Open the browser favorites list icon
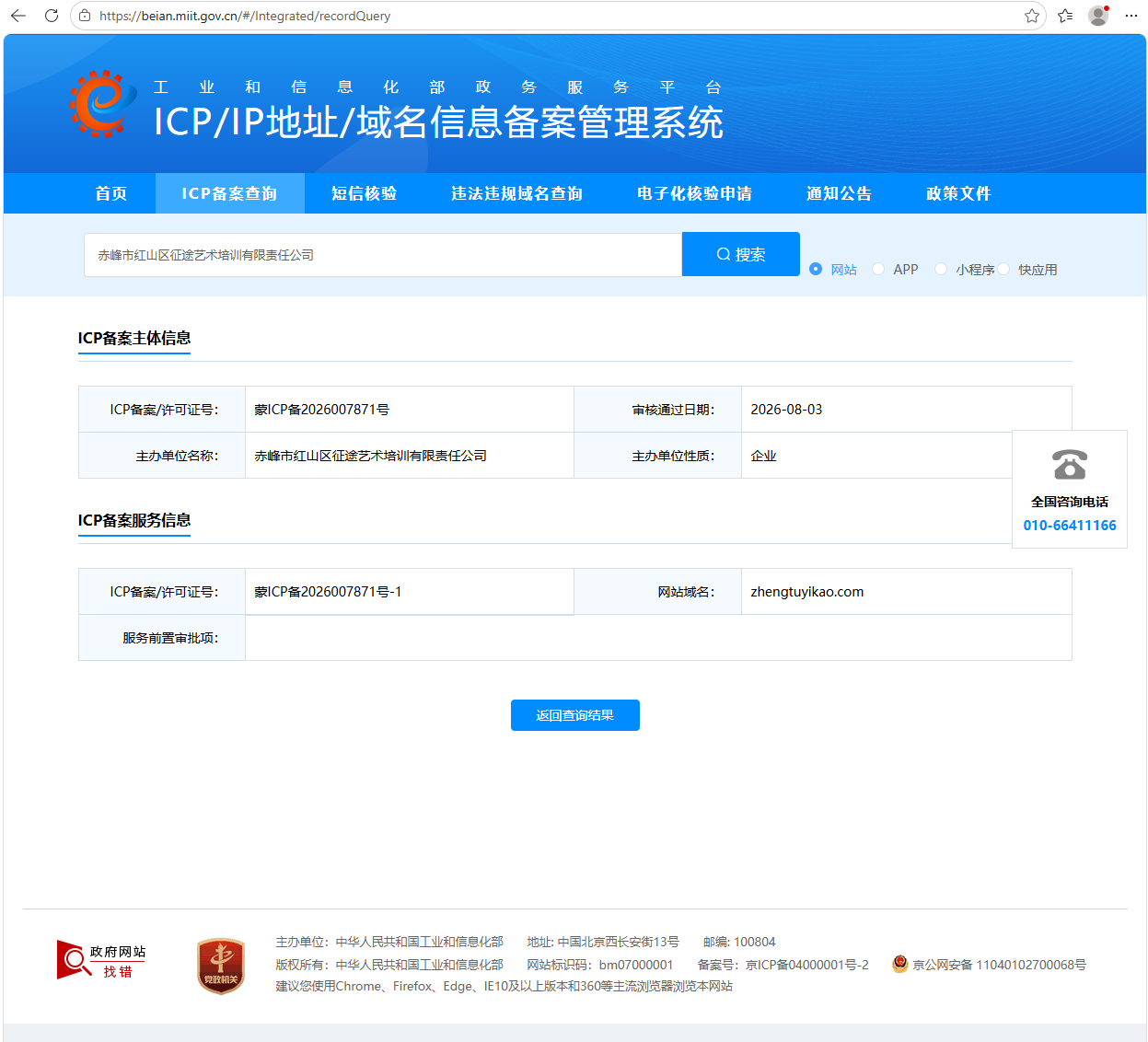The image size is (1148, 1042). pos(1065,16)
